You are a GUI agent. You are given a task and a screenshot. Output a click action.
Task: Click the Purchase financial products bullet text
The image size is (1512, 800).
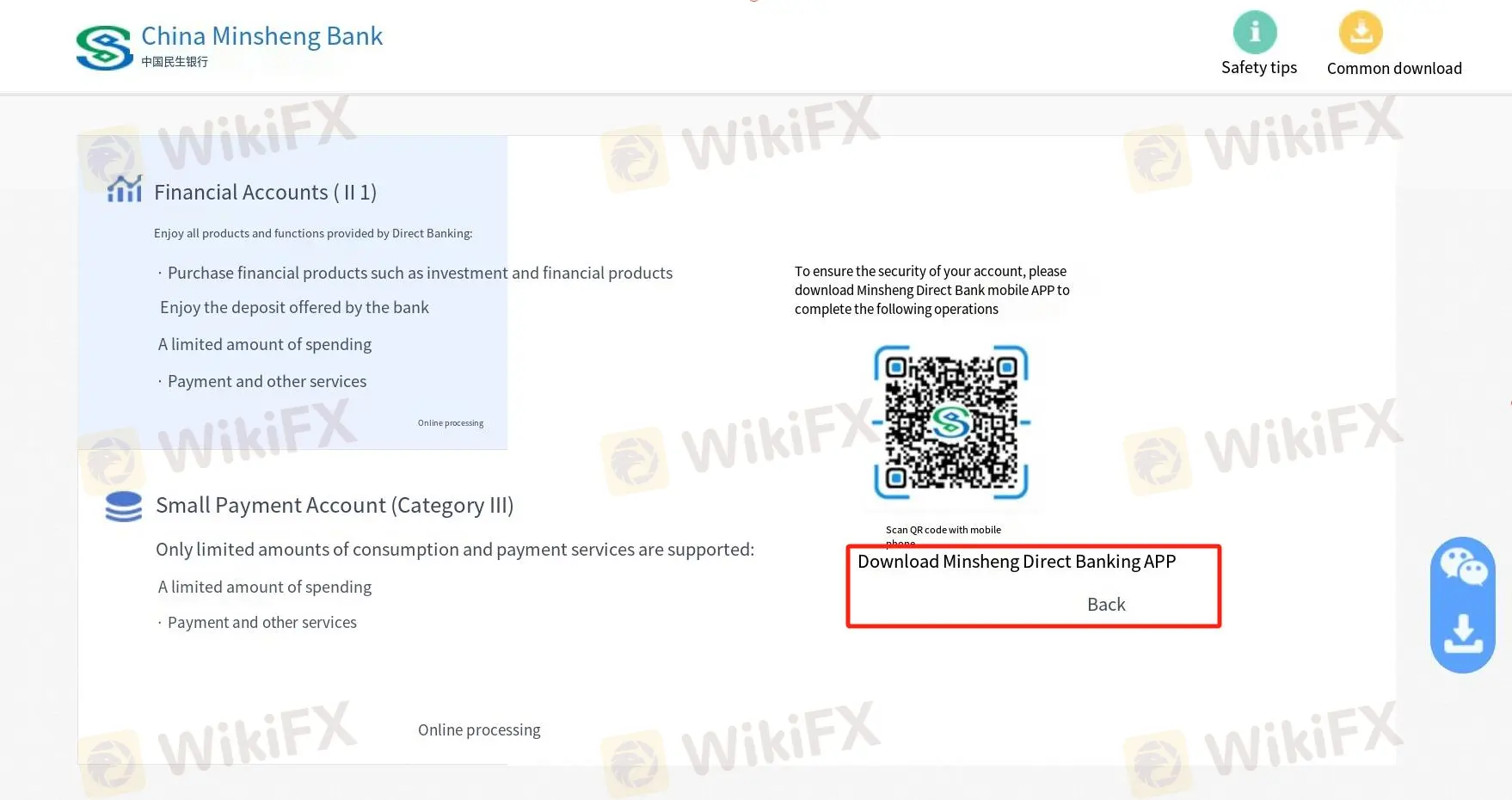pyautogui.click(x=420, y=274)
